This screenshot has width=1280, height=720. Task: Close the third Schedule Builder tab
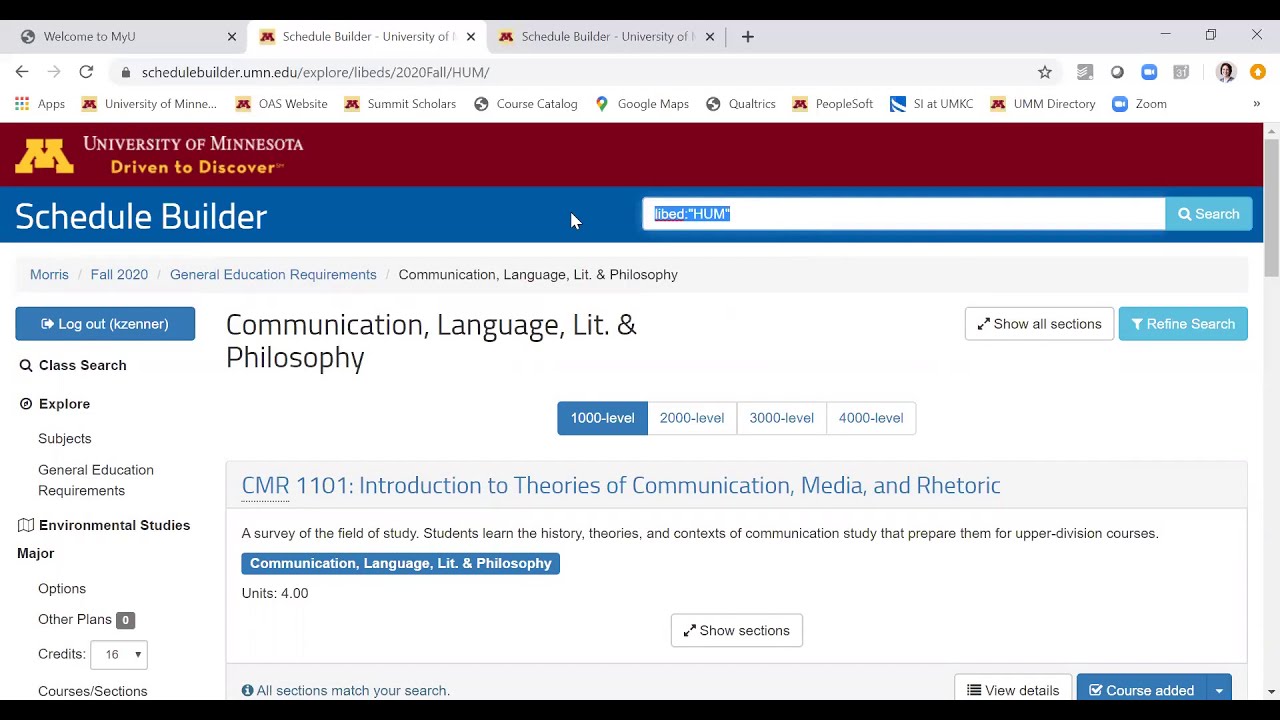[710, 37]
